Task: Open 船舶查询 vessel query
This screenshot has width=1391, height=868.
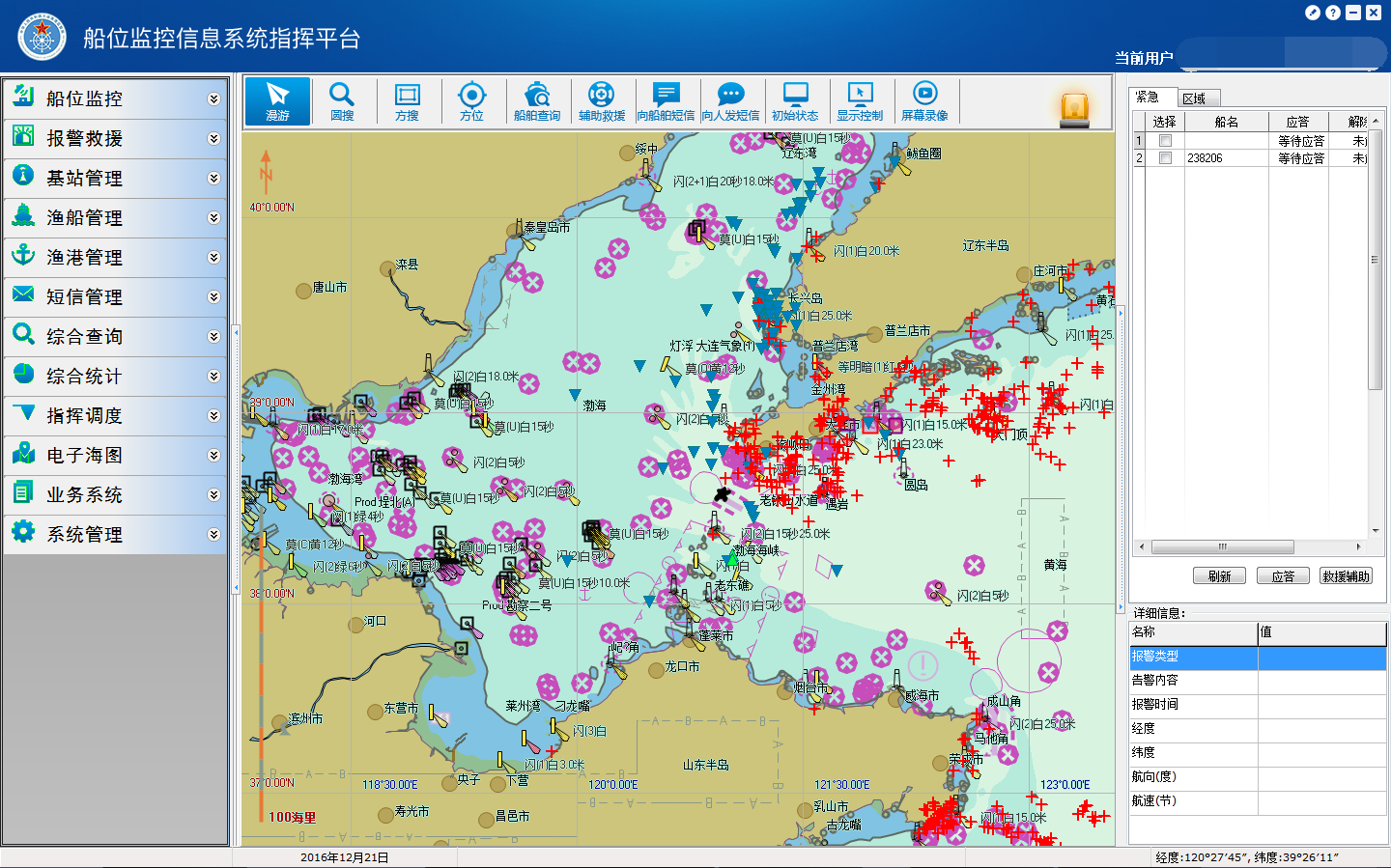Action: (536, 100)
